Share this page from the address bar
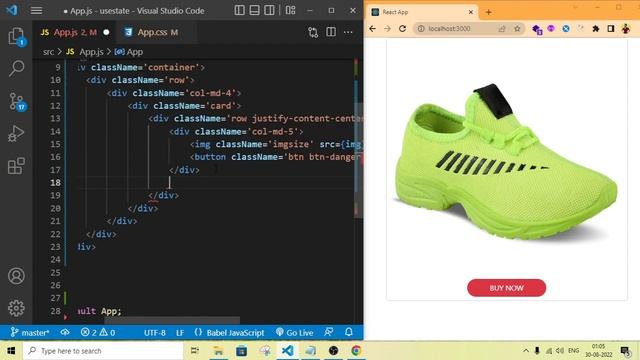The image size is (640, 360). tap(502, 29)
